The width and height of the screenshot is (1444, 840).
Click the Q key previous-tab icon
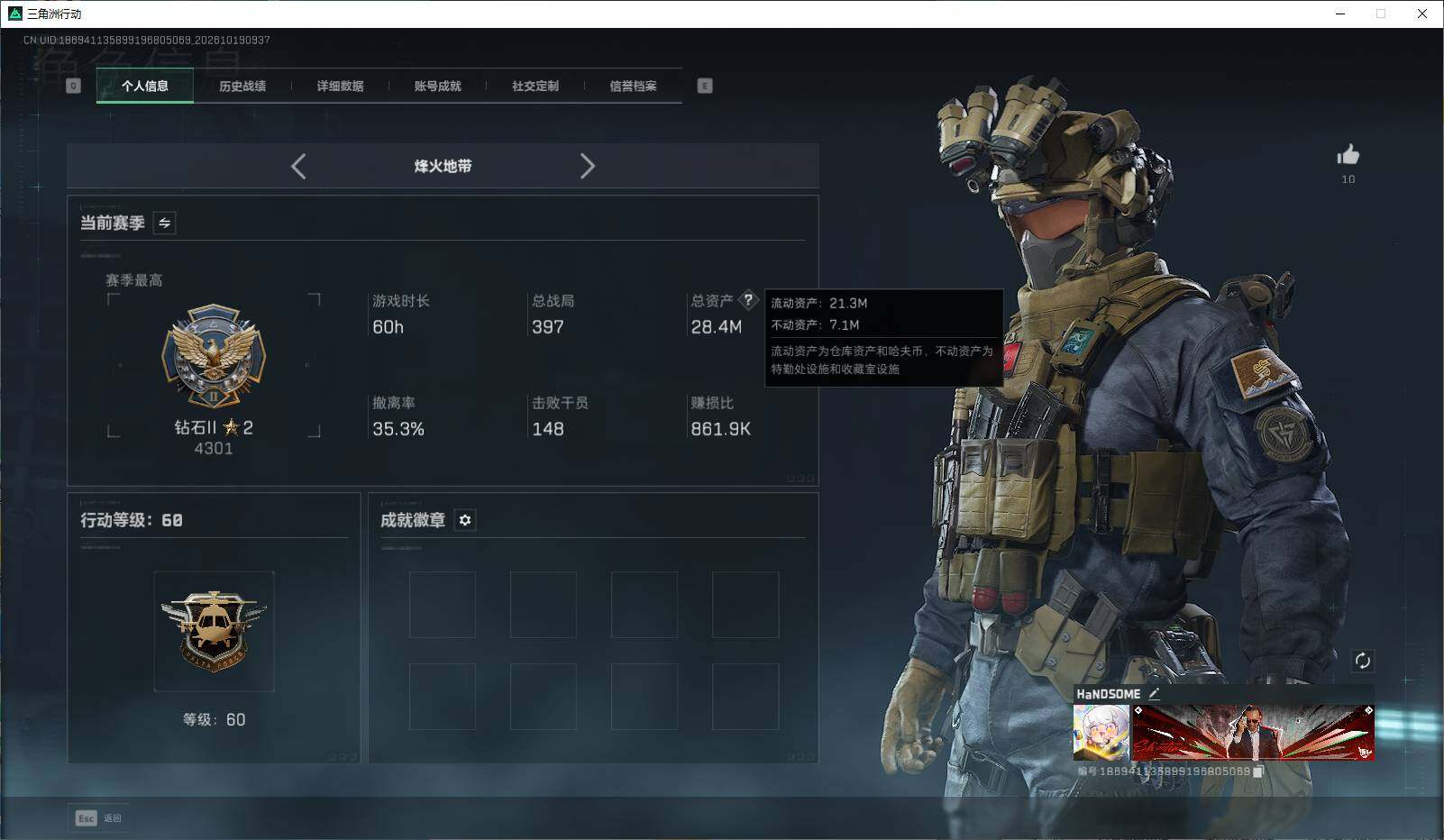(x=74, y=86)
